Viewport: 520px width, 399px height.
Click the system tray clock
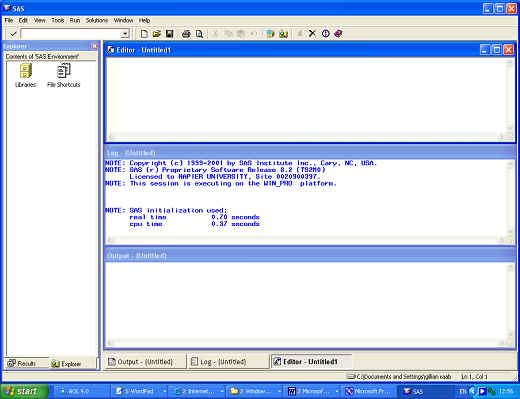(507, 391)
